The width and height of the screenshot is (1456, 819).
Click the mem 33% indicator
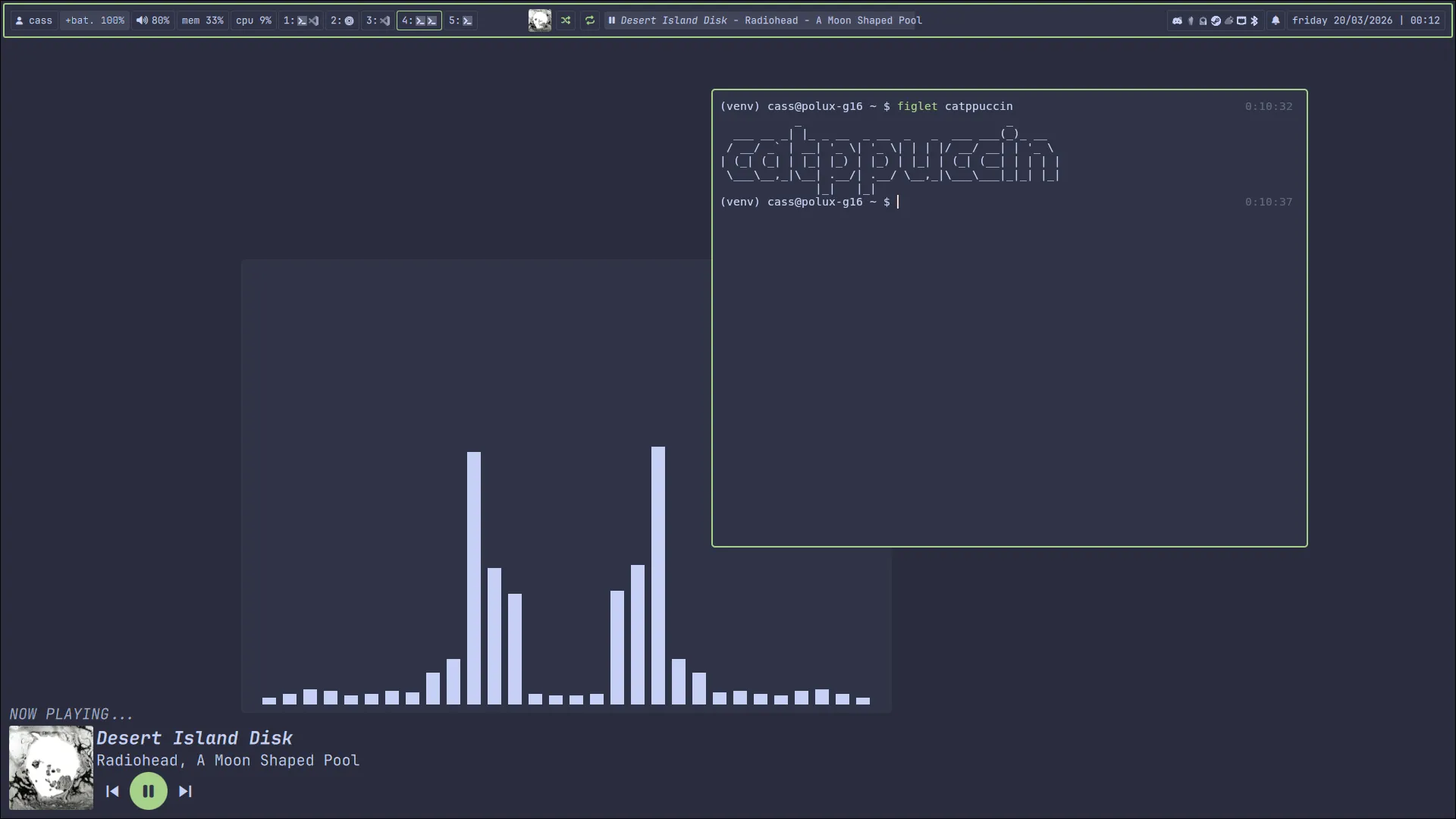click(x=202, y=20)
